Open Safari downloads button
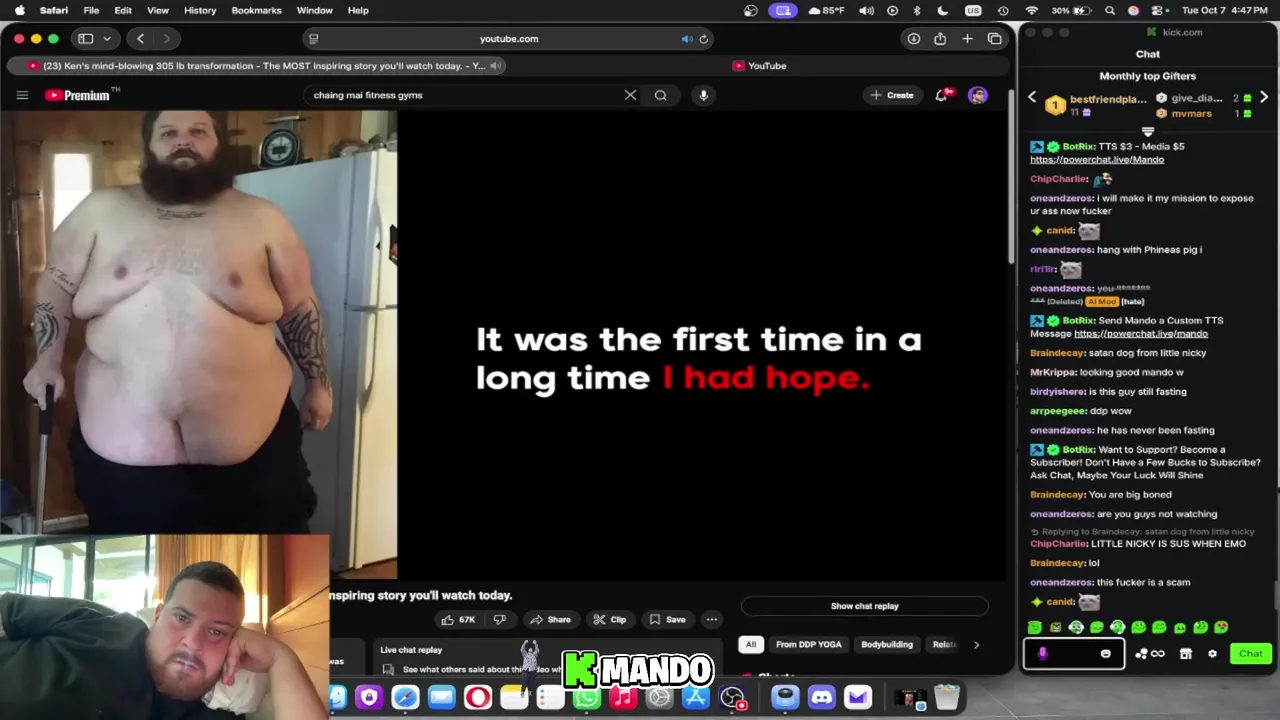Viewport: 1280px width, 720px height. tap(913, 38)
